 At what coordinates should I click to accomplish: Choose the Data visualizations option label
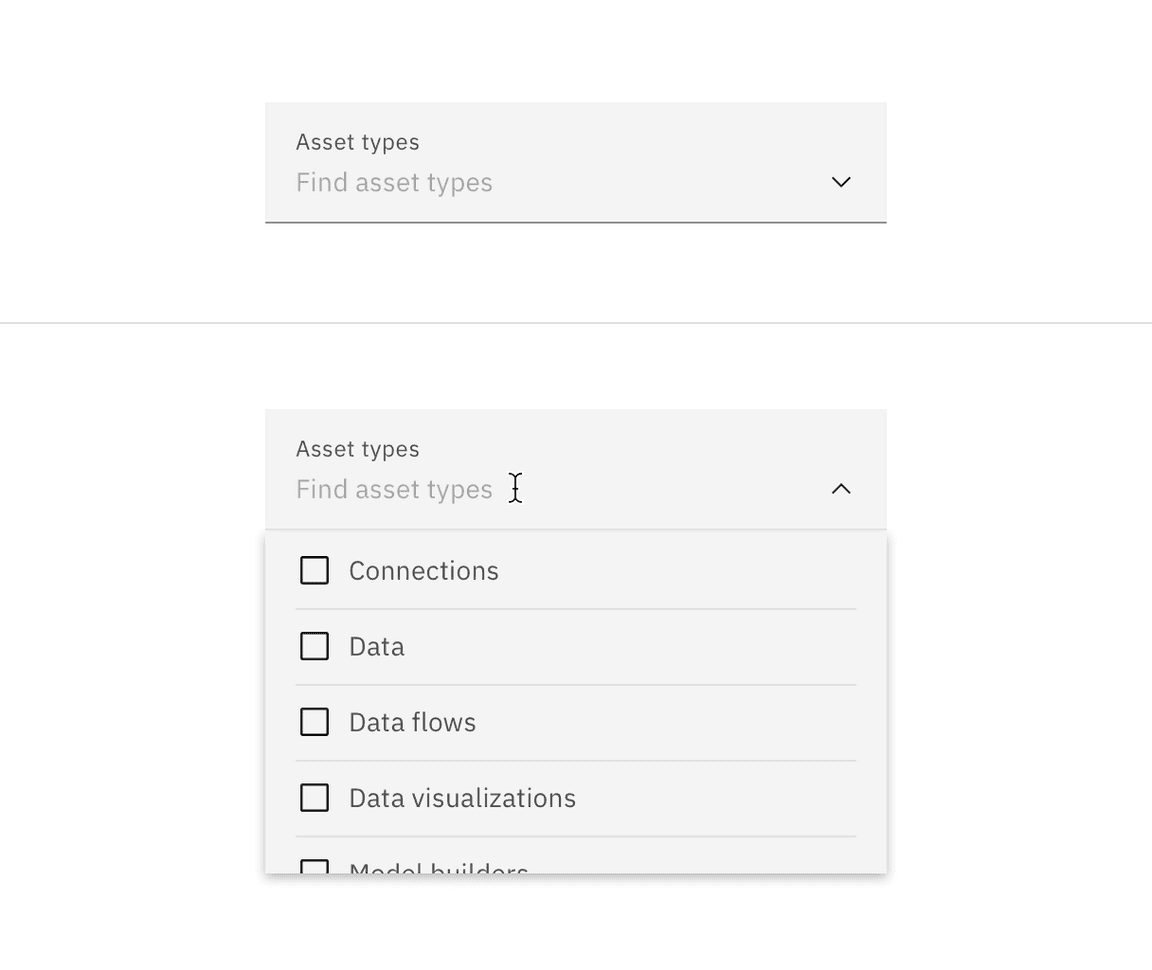pyautogui.click(x=462, y=798)
